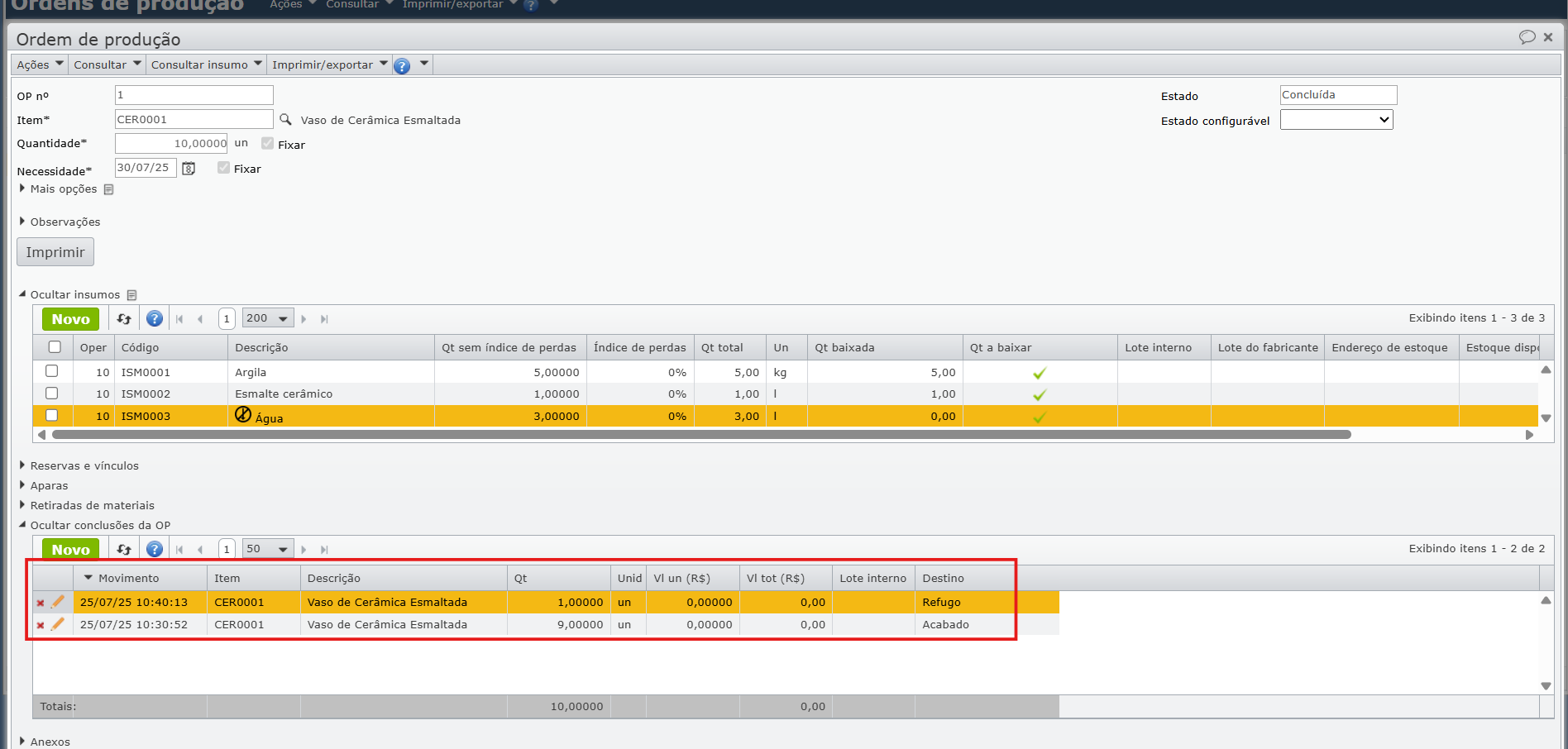Refresh the conclusões da OP grid
Image resolution: width=1568 pixels, height=749 pixels.
coord(124,550)
